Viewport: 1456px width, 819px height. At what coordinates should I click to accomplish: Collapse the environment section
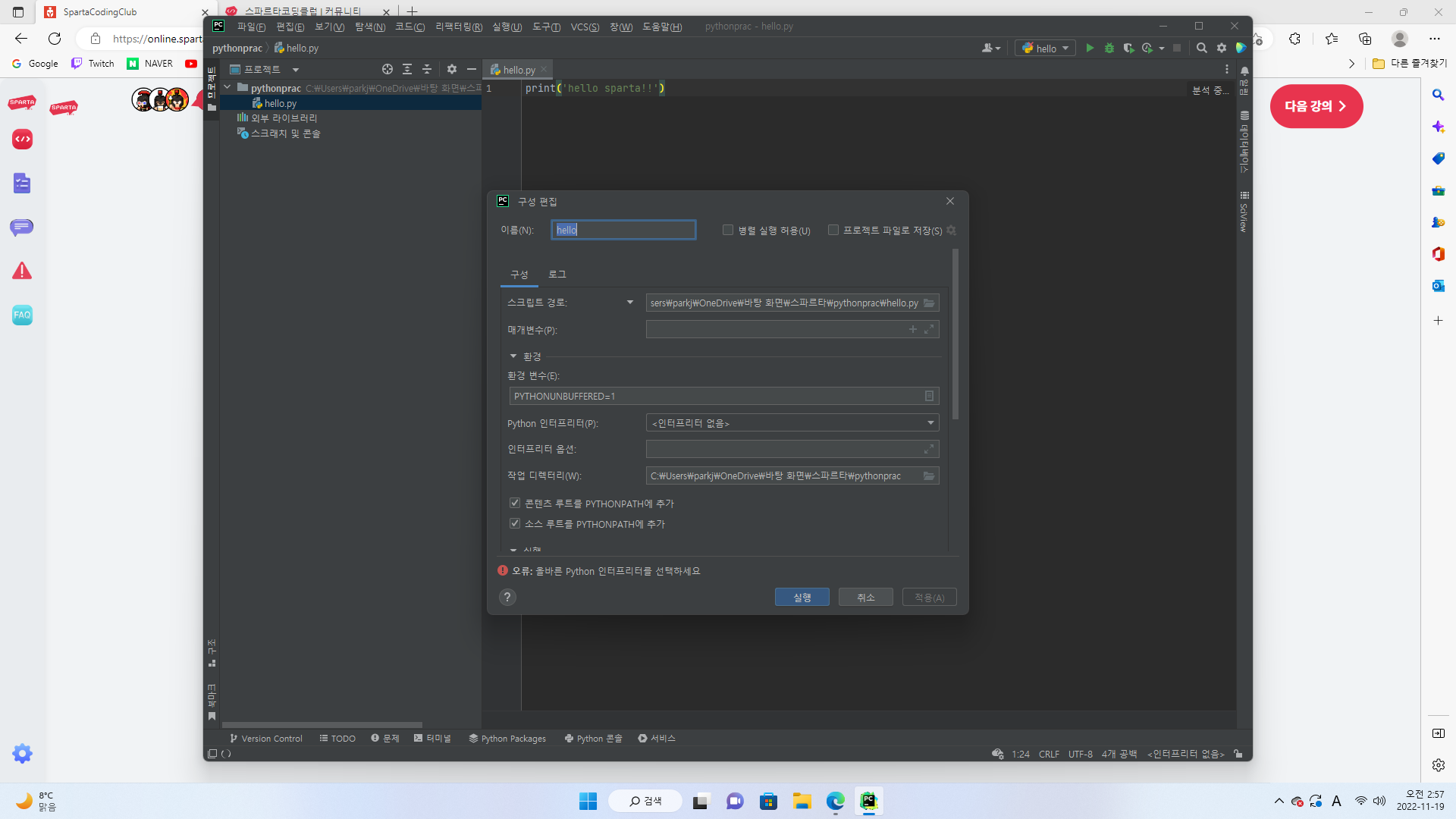point(513,356)
